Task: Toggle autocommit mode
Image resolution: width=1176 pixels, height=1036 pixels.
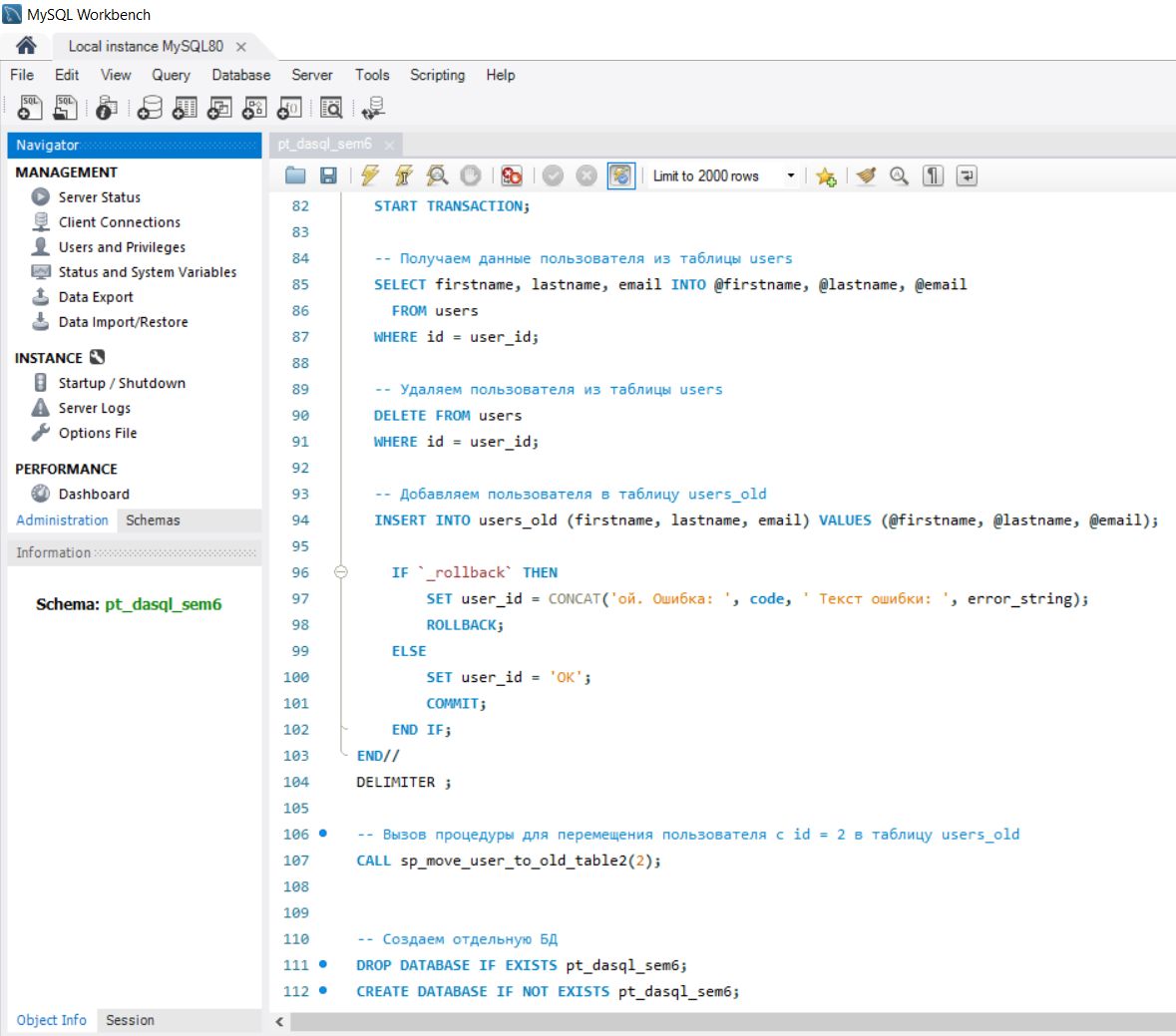Action: [621, 176]
